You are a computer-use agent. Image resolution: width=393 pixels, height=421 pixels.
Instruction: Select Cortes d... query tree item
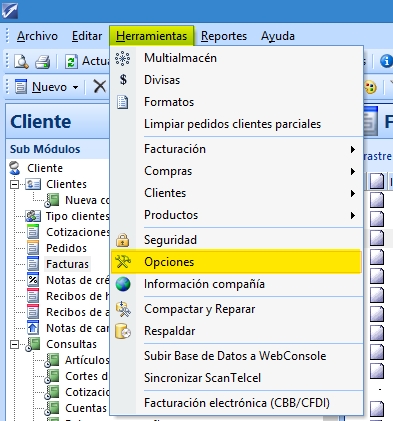[x=86, y=376]
